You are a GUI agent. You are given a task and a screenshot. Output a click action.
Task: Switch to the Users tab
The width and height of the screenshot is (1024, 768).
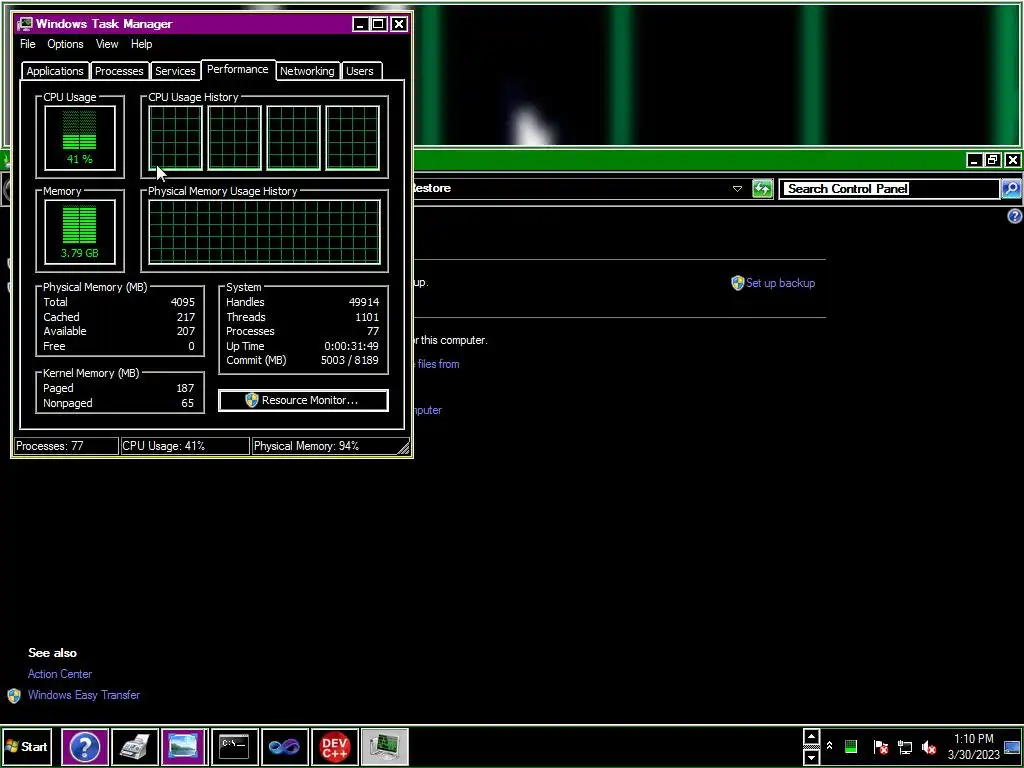360,71
